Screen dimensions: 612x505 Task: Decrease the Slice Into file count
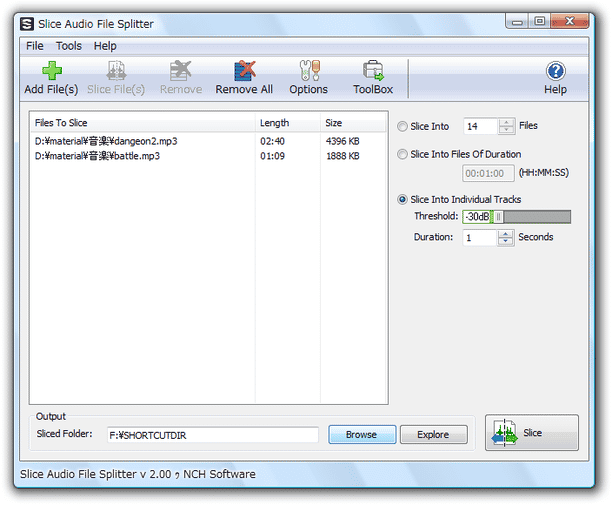point(506,130)
